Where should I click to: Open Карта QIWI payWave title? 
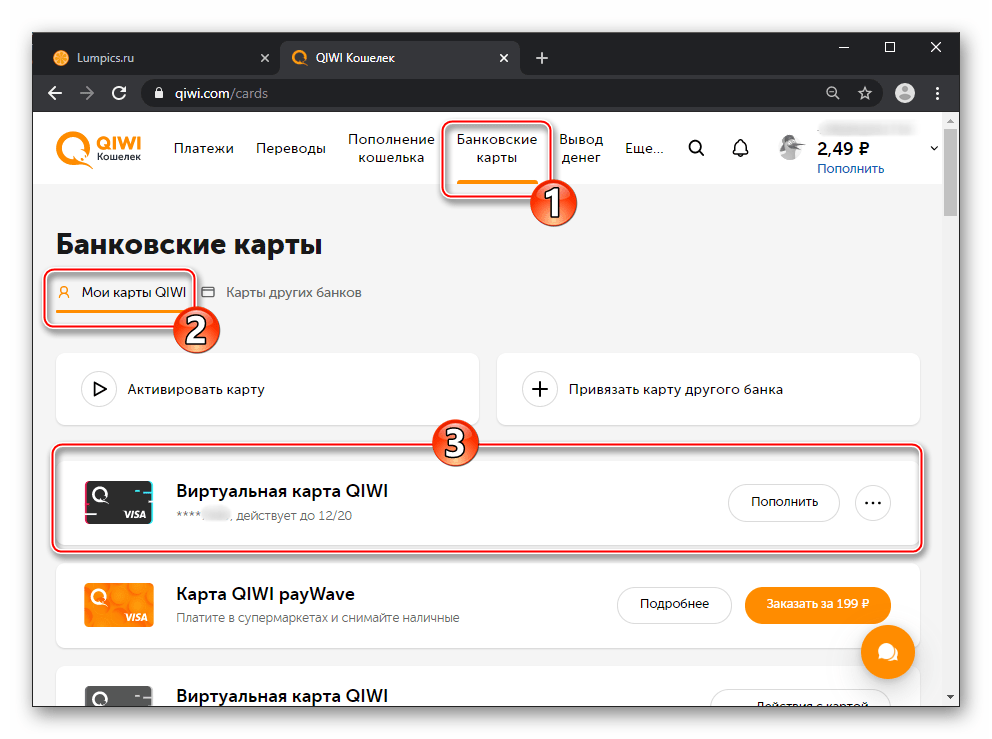265,594
